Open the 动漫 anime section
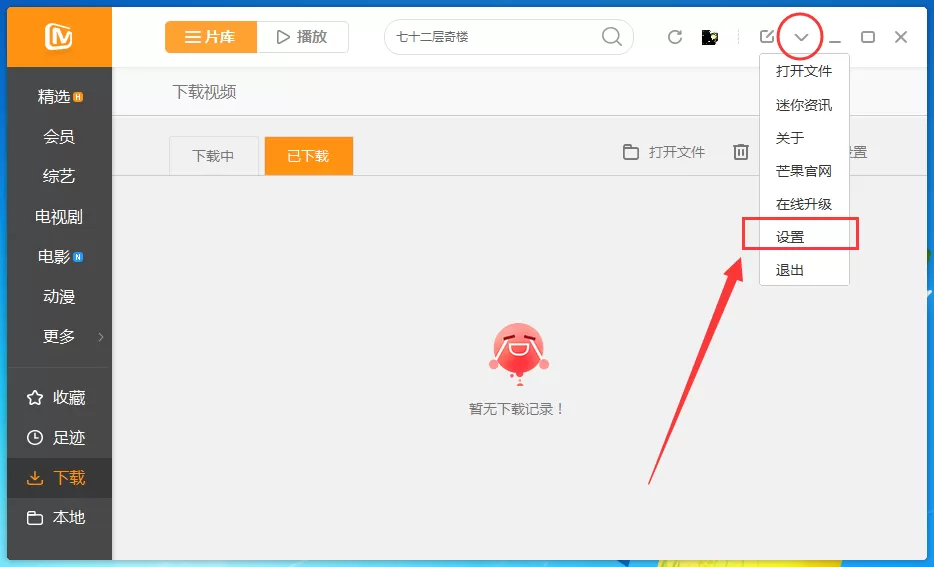Viewport: 934px width, 567px height. click(x=59, y=296)
